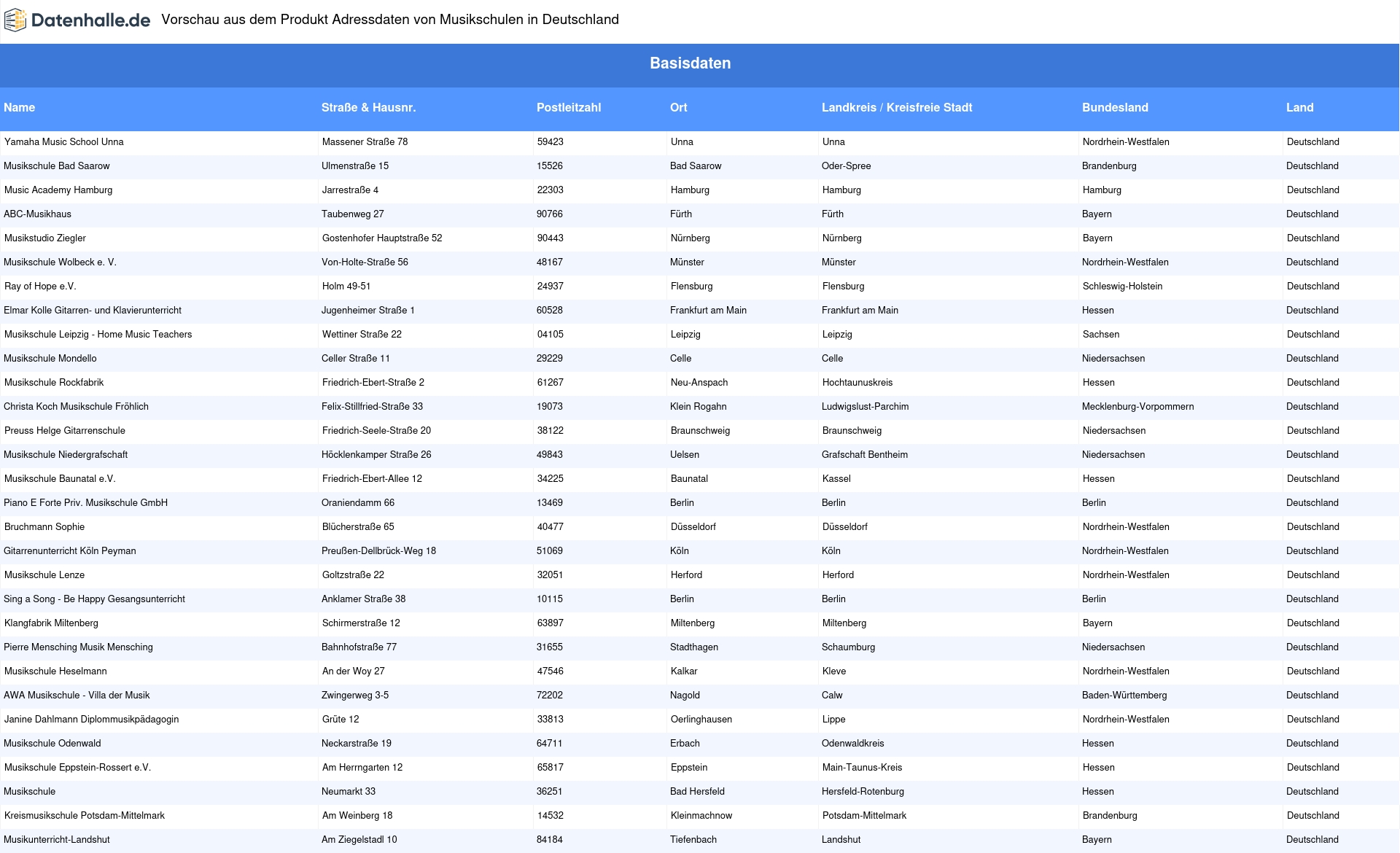Image resolution: width=1400 pixels, height=853 pixels.
Task: Click Musikschule Wolbeck e. V. name
Action: click(60, 262)
